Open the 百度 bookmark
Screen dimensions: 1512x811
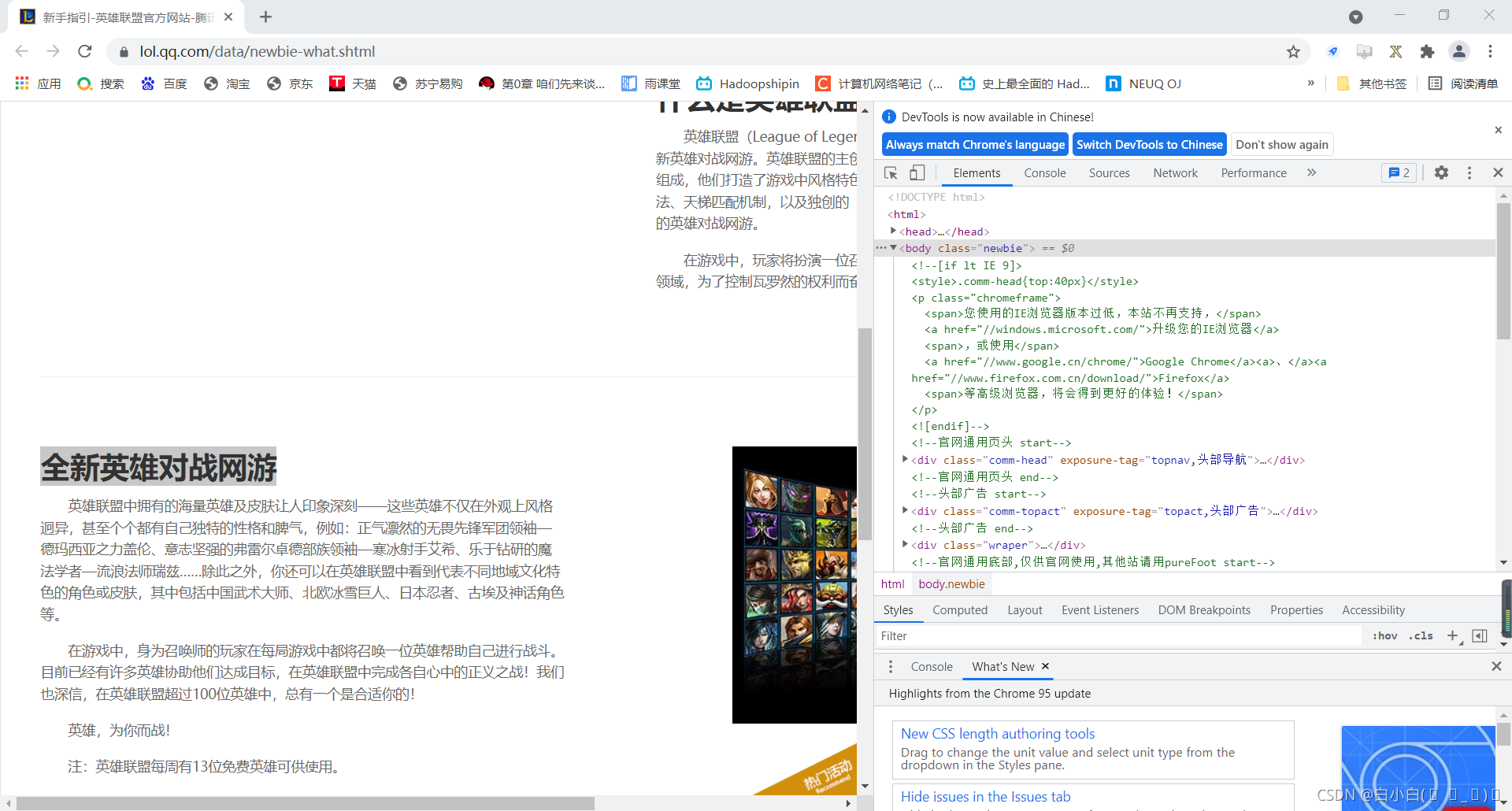[164, 83]
